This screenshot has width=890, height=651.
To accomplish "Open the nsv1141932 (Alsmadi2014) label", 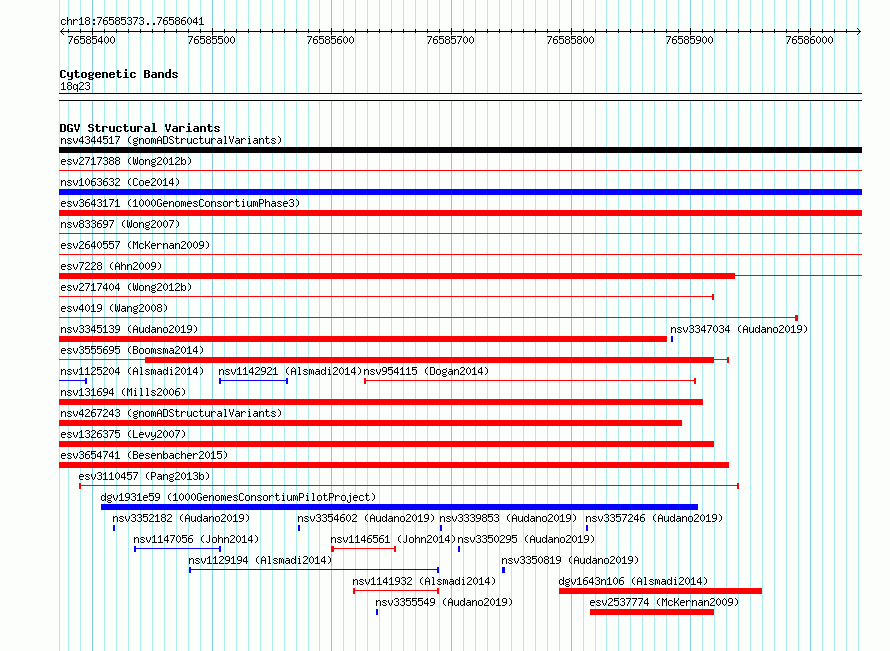I will (x=424, y=581).
